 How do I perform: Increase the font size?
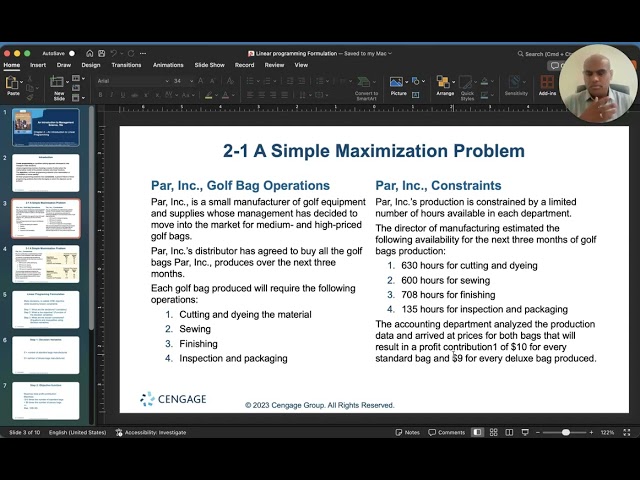tap(200, 81)
